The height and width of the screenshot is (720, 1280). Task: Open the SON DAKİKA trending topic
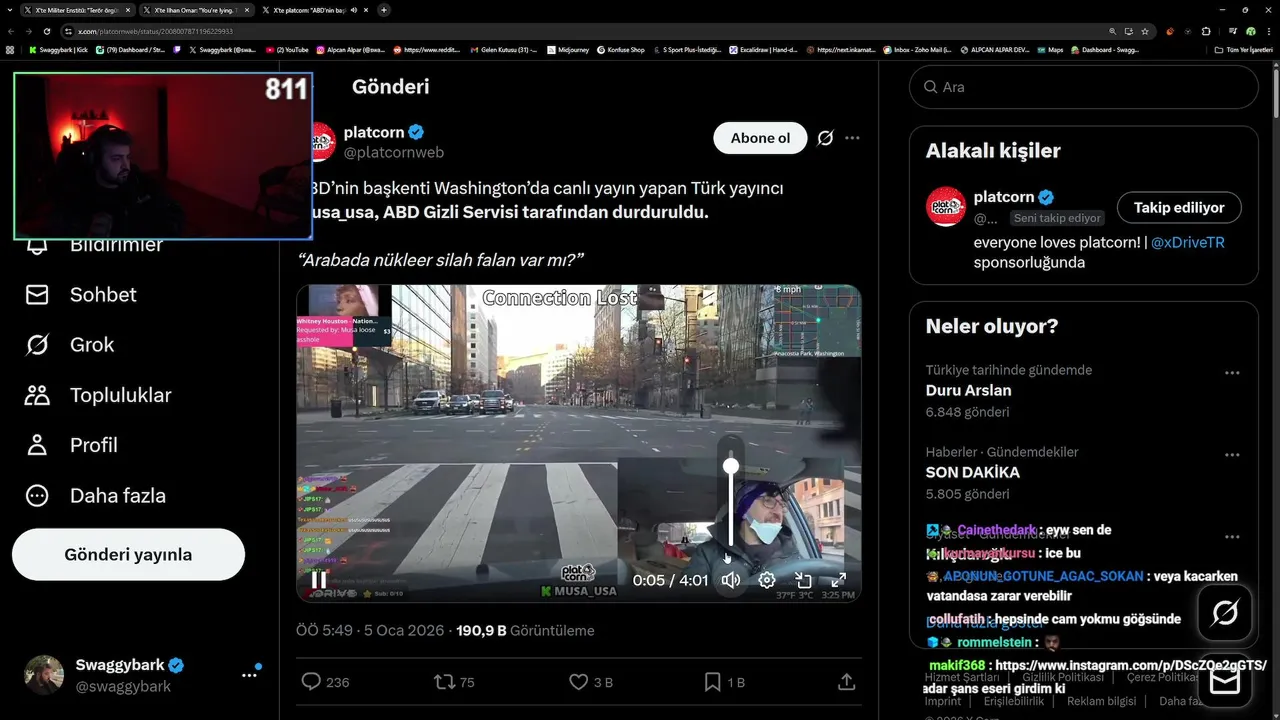click(972, 472)
